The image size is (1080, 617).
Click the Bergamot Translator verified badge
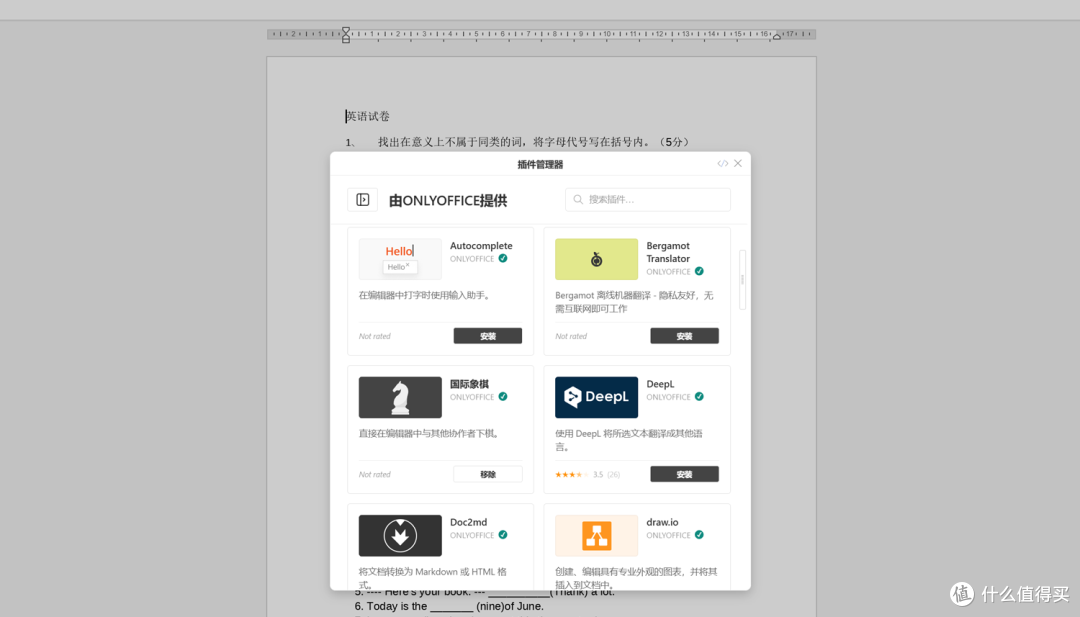point(699,271)
